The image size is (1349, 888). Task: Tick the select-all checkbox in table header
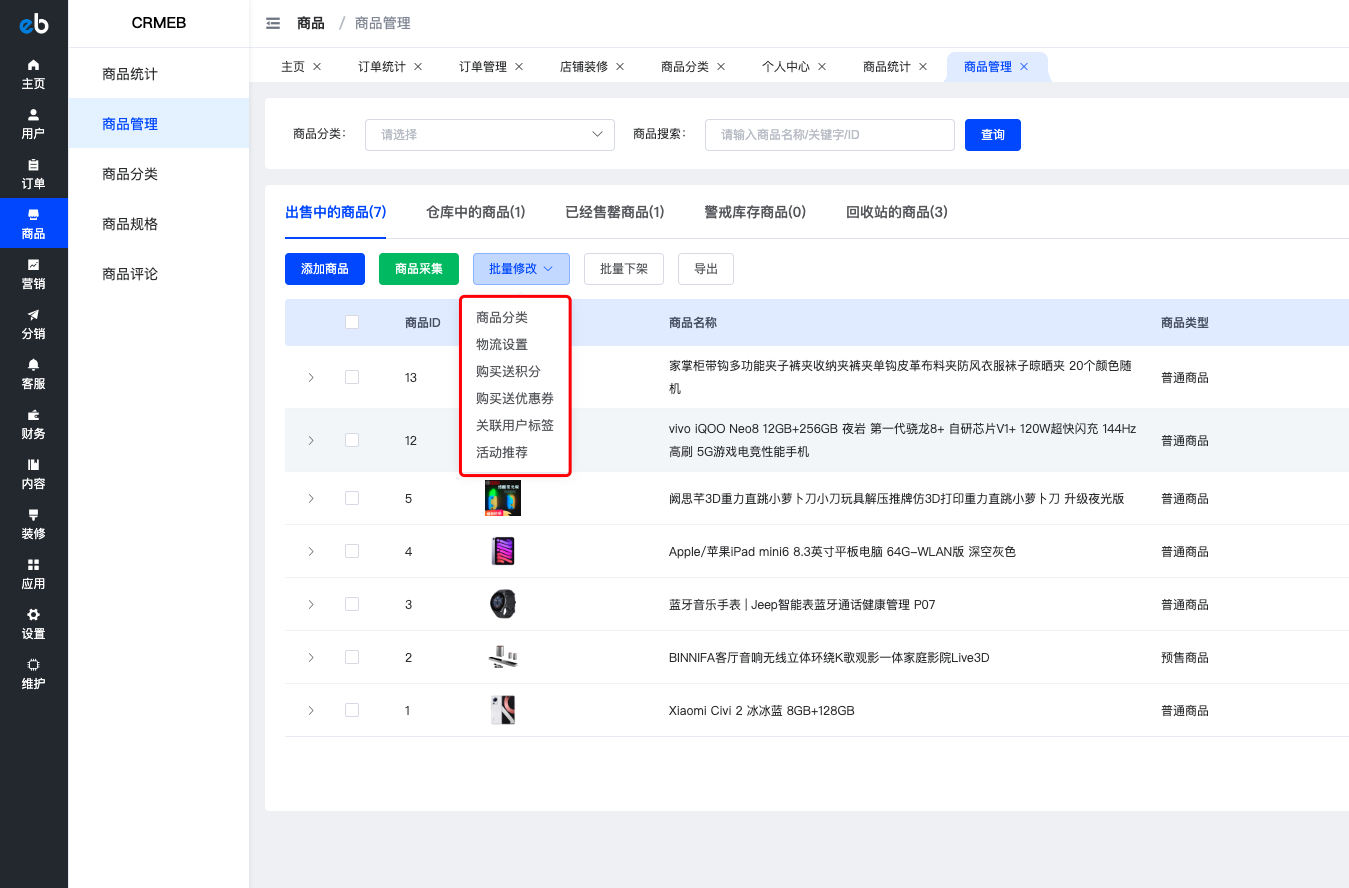click(351, 322)
